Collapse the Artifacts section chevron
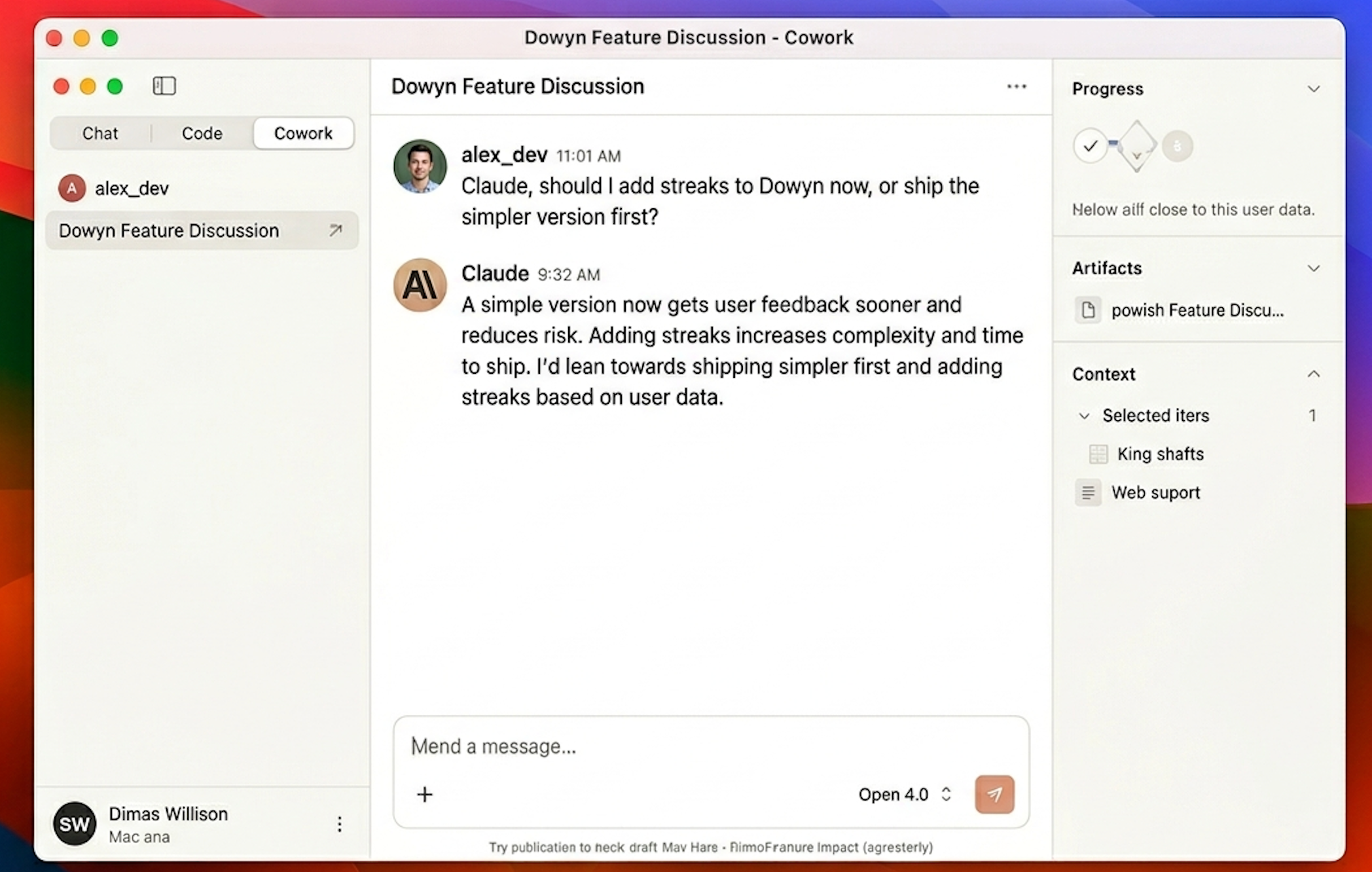The image size is (1372, 872). tap(1314, 268)
